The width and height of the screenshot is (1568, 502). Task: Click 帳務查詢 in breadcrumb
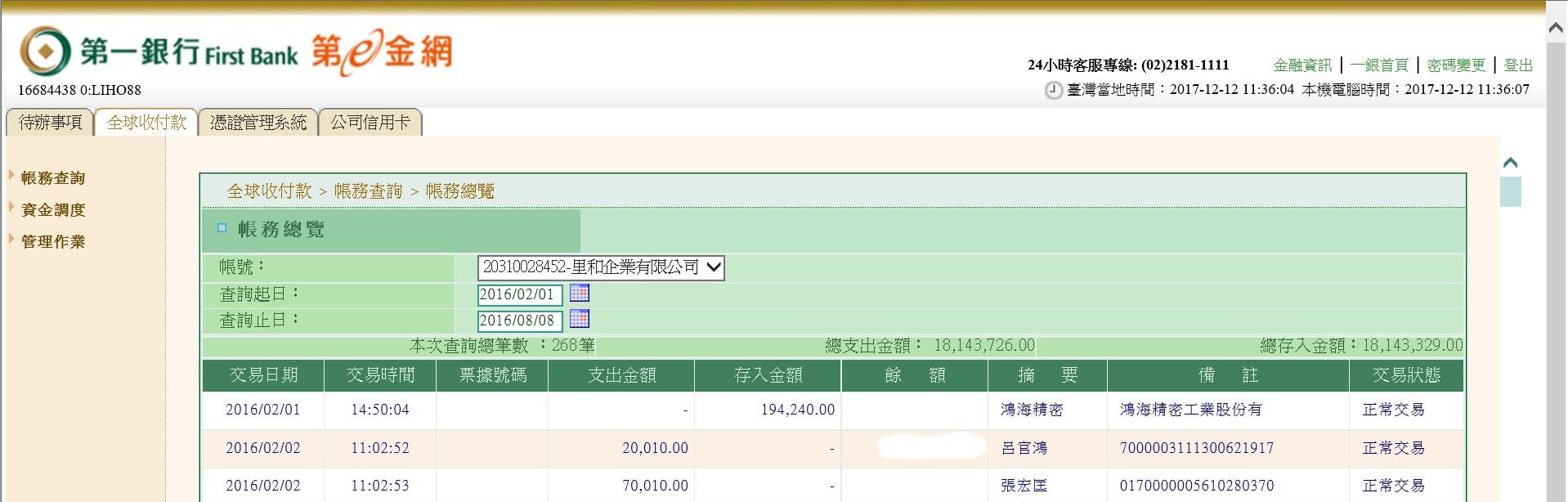click(x=369, y=191)
